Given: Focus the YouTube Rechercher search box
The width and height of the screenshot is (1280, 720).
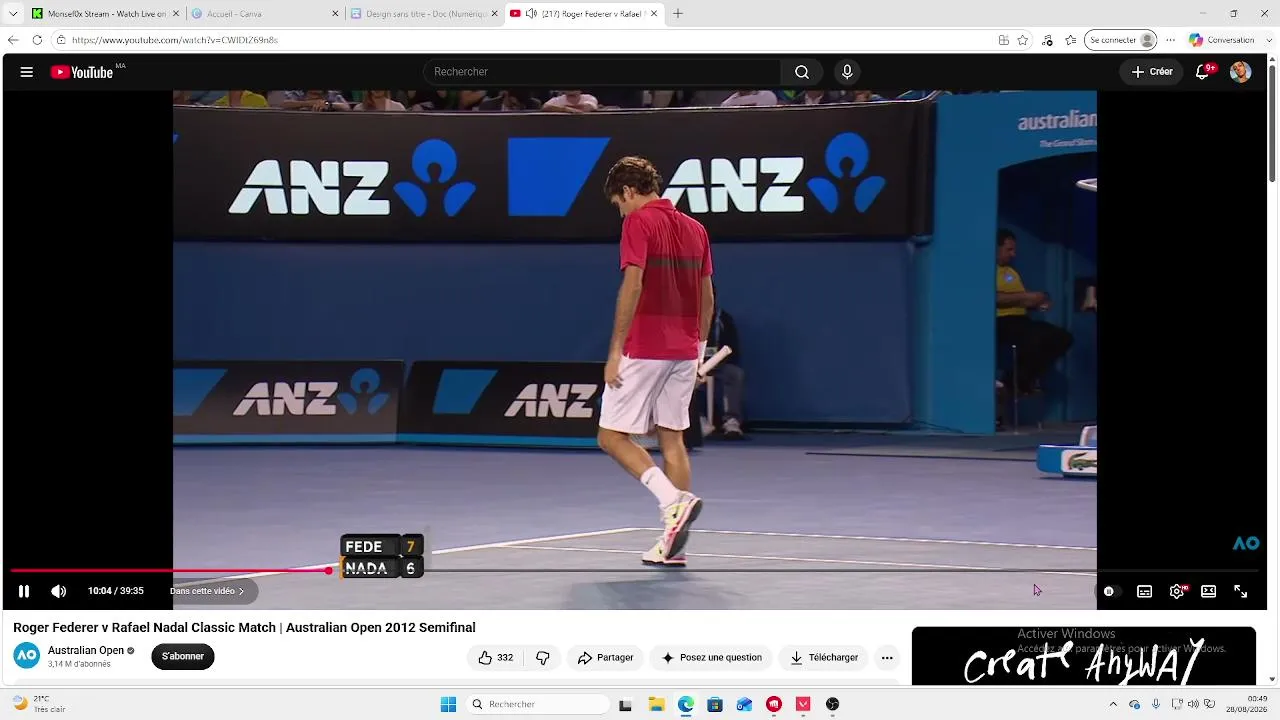Looking at the screenshot, I should click(602, 72).
